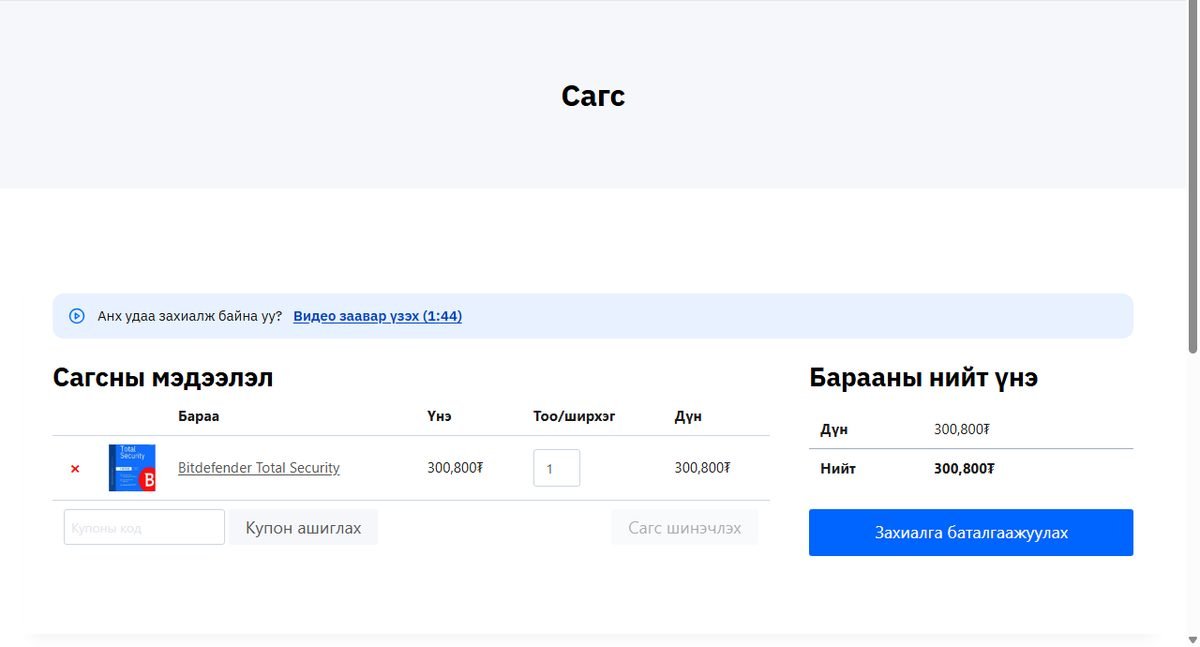Select the Сагс page heading
The height and width of the screenshot is (647, 1200).
coord(593,96)
